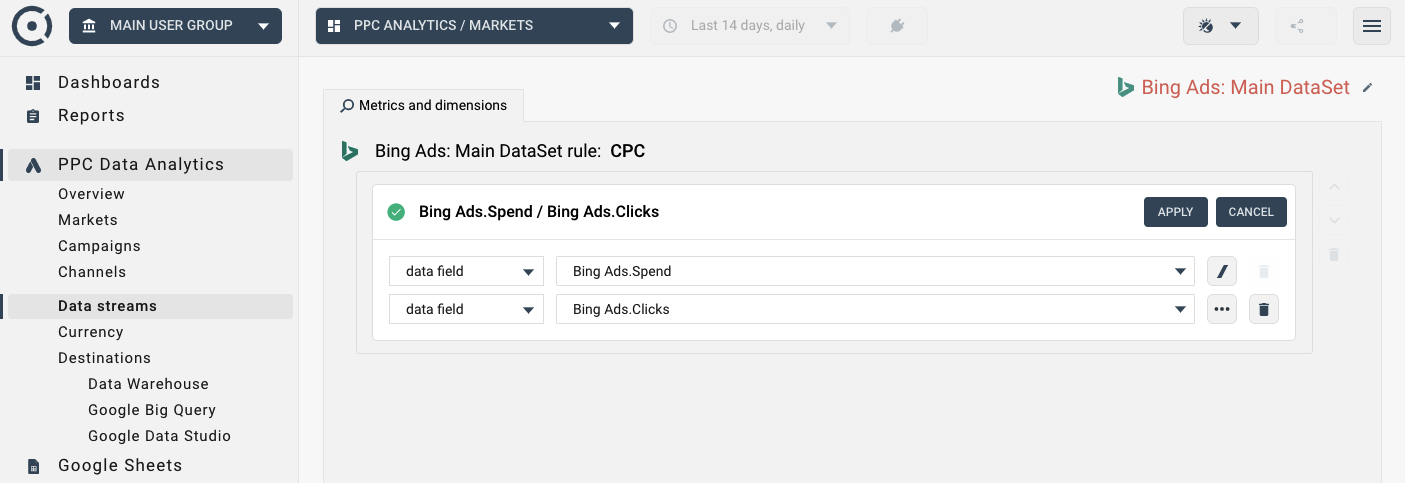This screenshot has height=483, width=1405.
Task: Open Google Sheets in the sidebar
Action: point(120,465)
